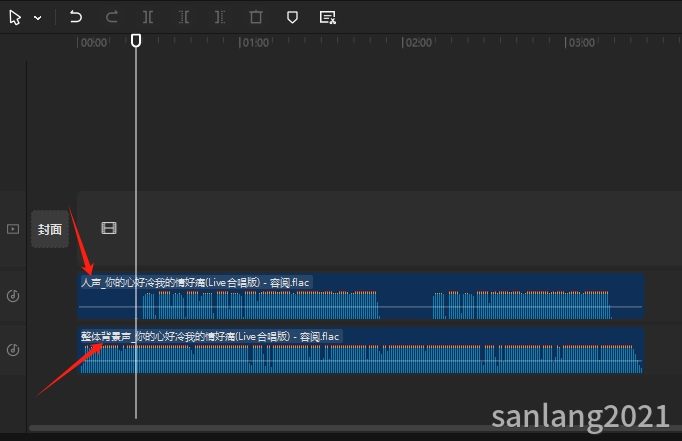Click the playhead handle on the ruler
This screenshot has height=441, width=682.
pyautogui.click(x=136, y=40)
